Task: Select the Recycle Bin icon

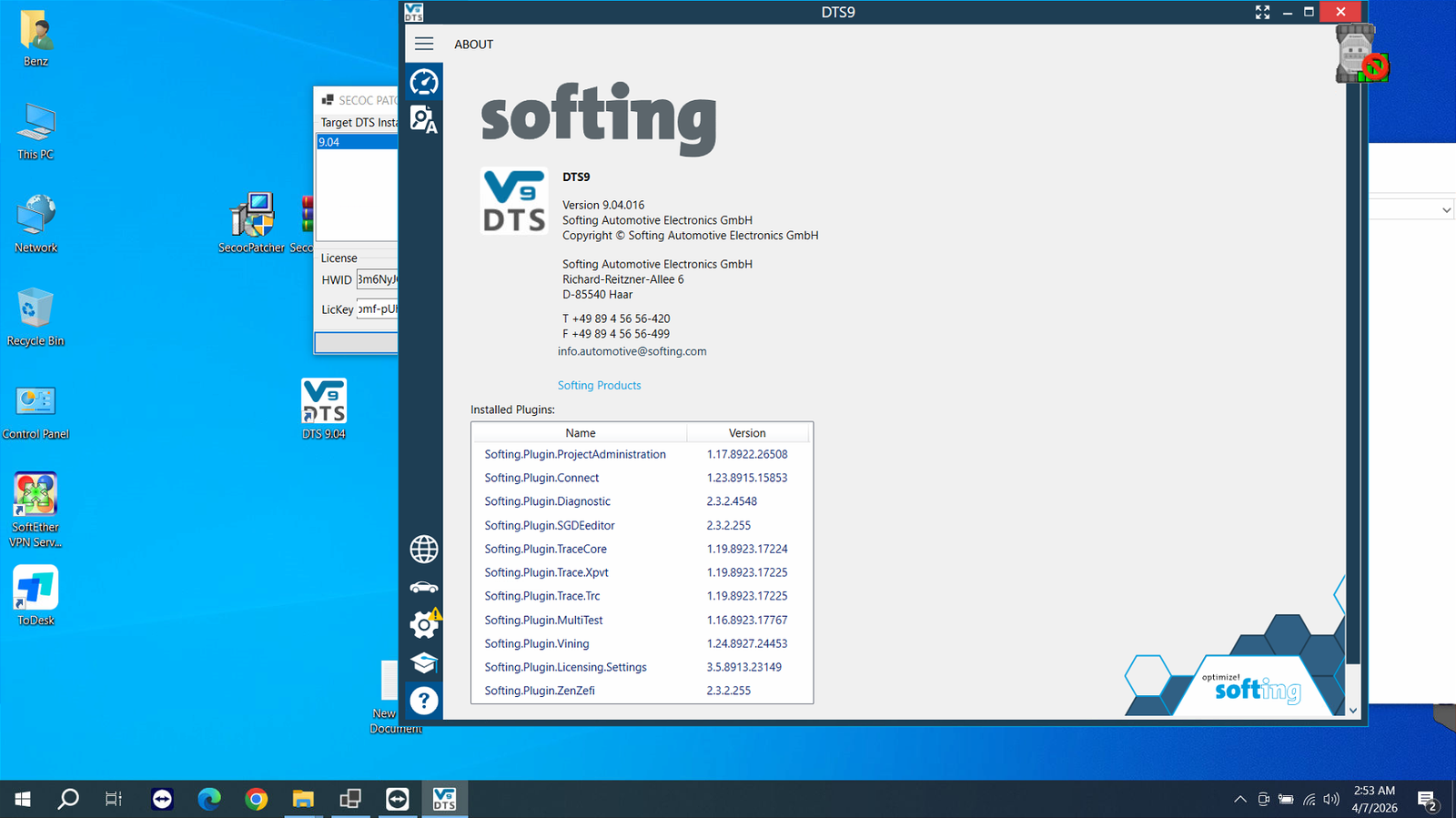Action: (35, 318)
